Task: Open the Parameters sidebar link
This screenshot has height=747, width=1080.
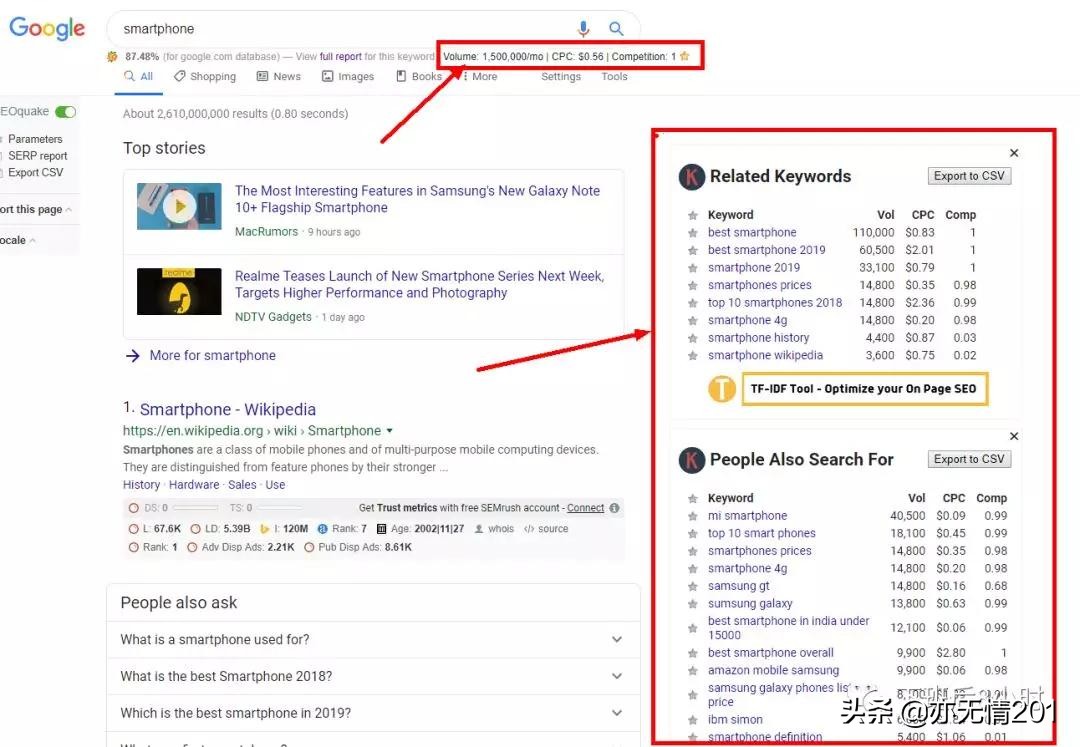Action: tap(35, 139)
